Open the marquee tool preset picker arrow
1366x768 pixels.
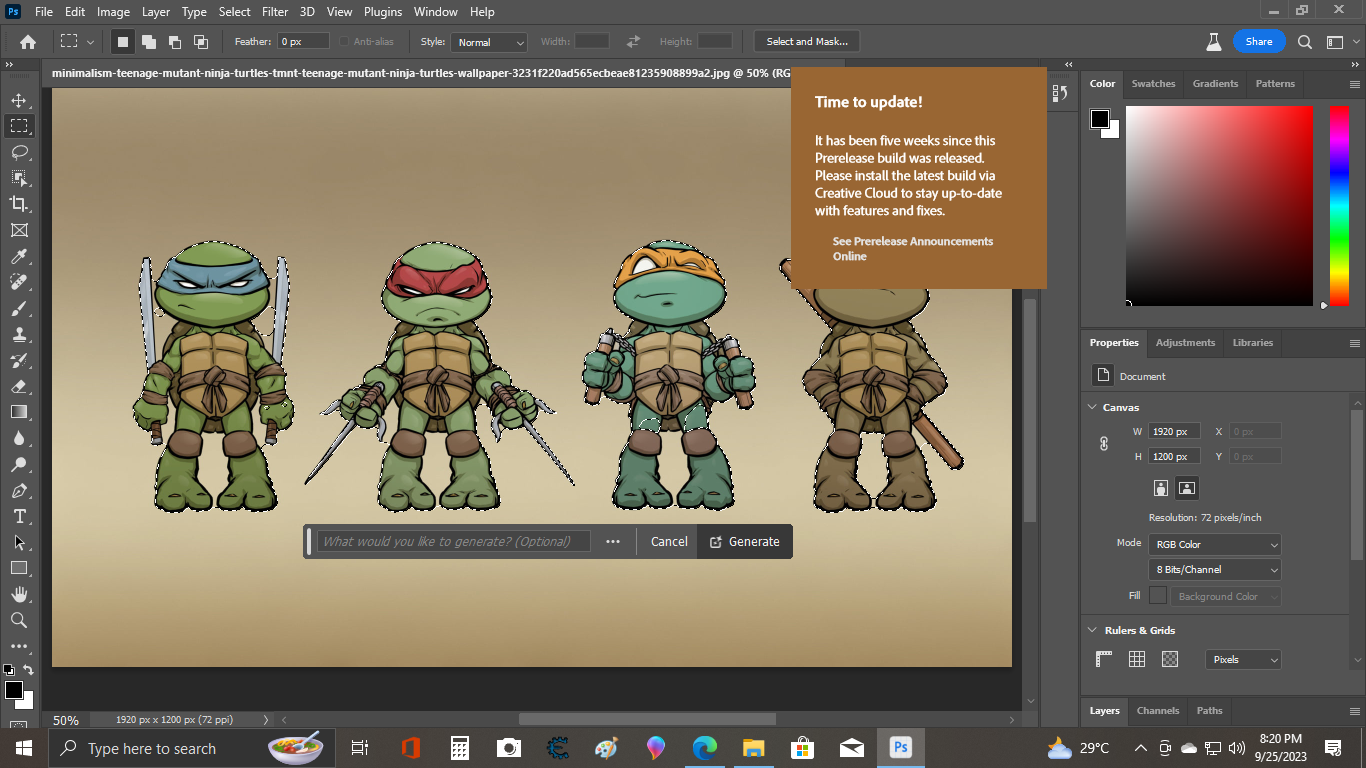(90, 42)
